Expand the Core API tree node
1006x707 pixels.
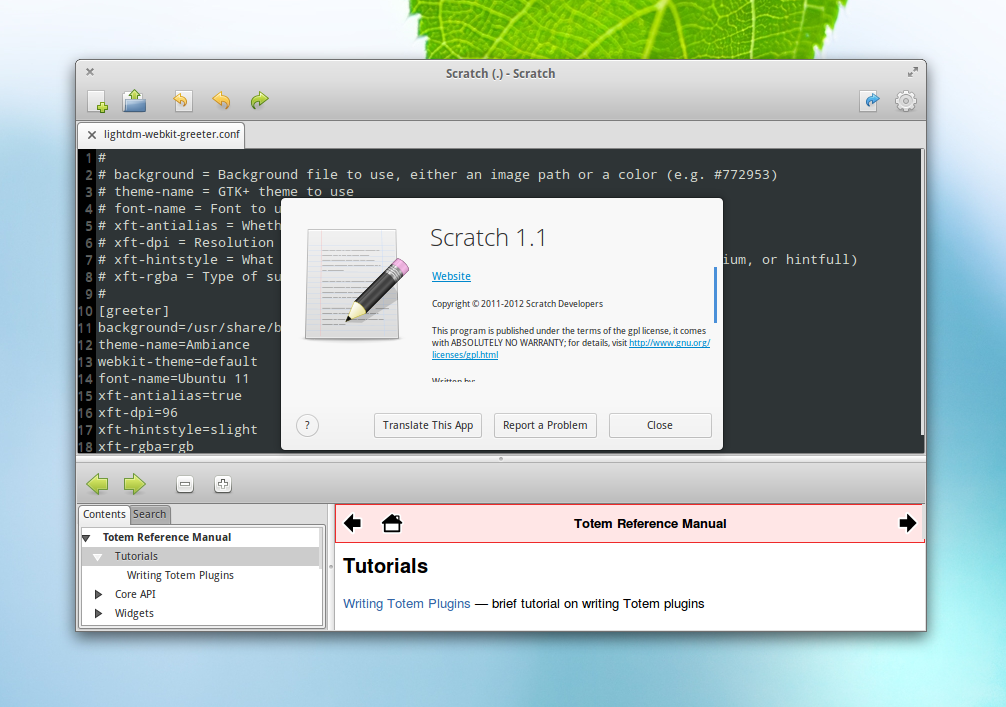(x=98, y=595)
